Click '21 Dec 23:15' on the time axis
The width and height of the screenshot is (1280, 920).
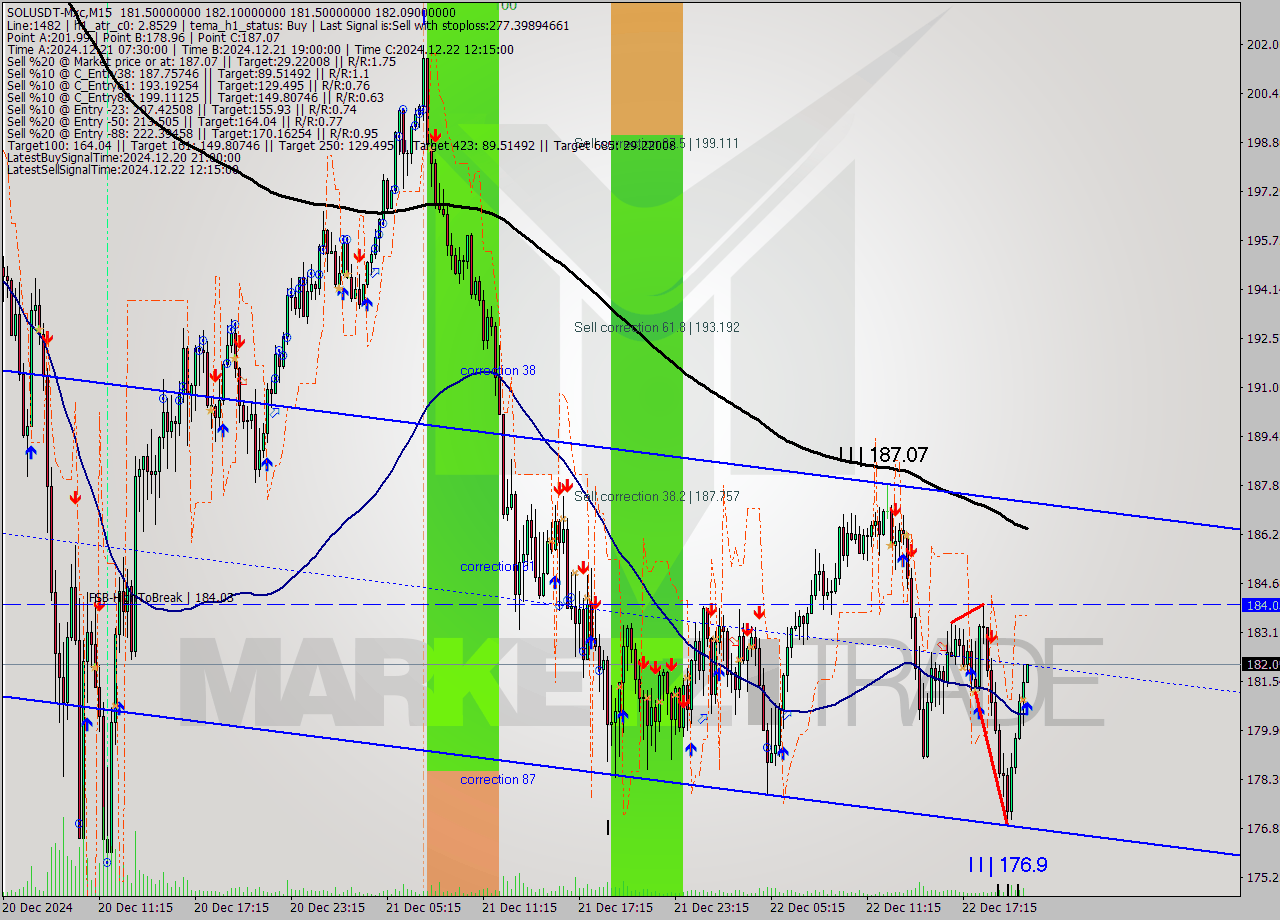711,908
